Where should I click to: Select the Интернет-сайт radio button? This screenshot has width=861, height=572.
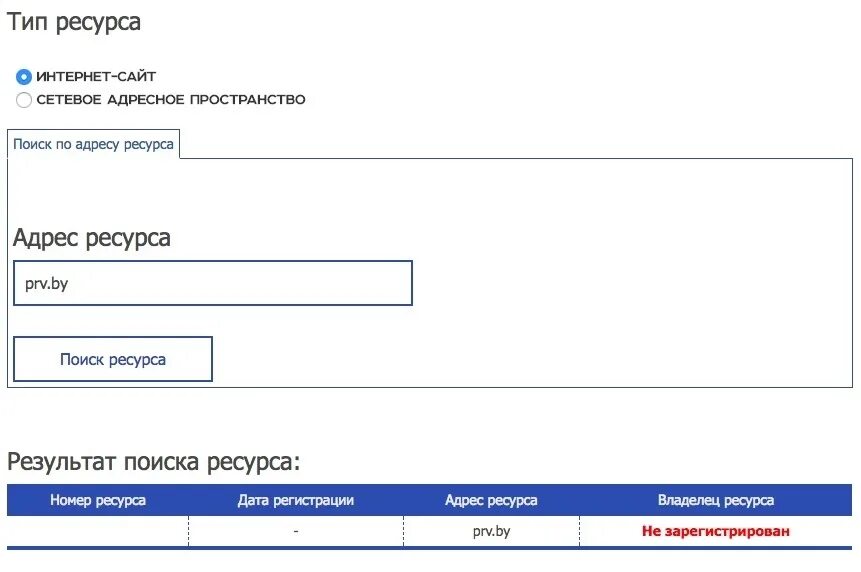pos(24,77)
